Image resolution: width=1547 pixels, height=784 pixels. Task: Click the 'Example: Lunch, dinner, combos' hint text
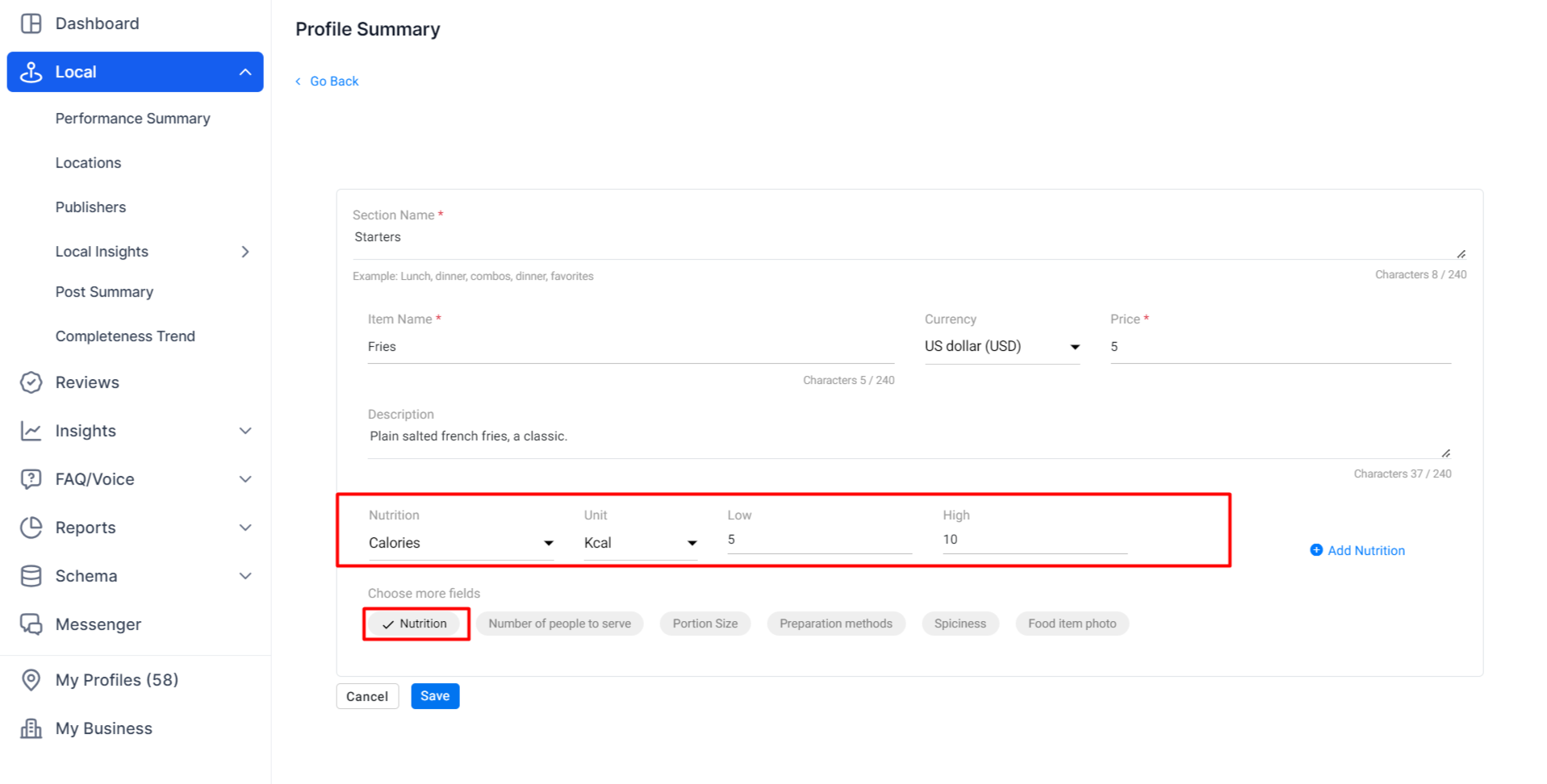pyautogui.click(x=473, y=277)
